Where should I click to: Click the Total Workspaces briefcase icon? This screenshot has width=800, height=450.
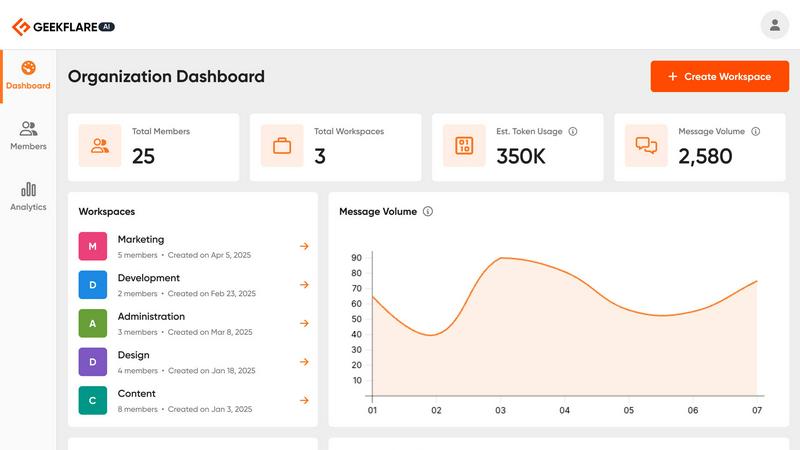pos(282,146)
